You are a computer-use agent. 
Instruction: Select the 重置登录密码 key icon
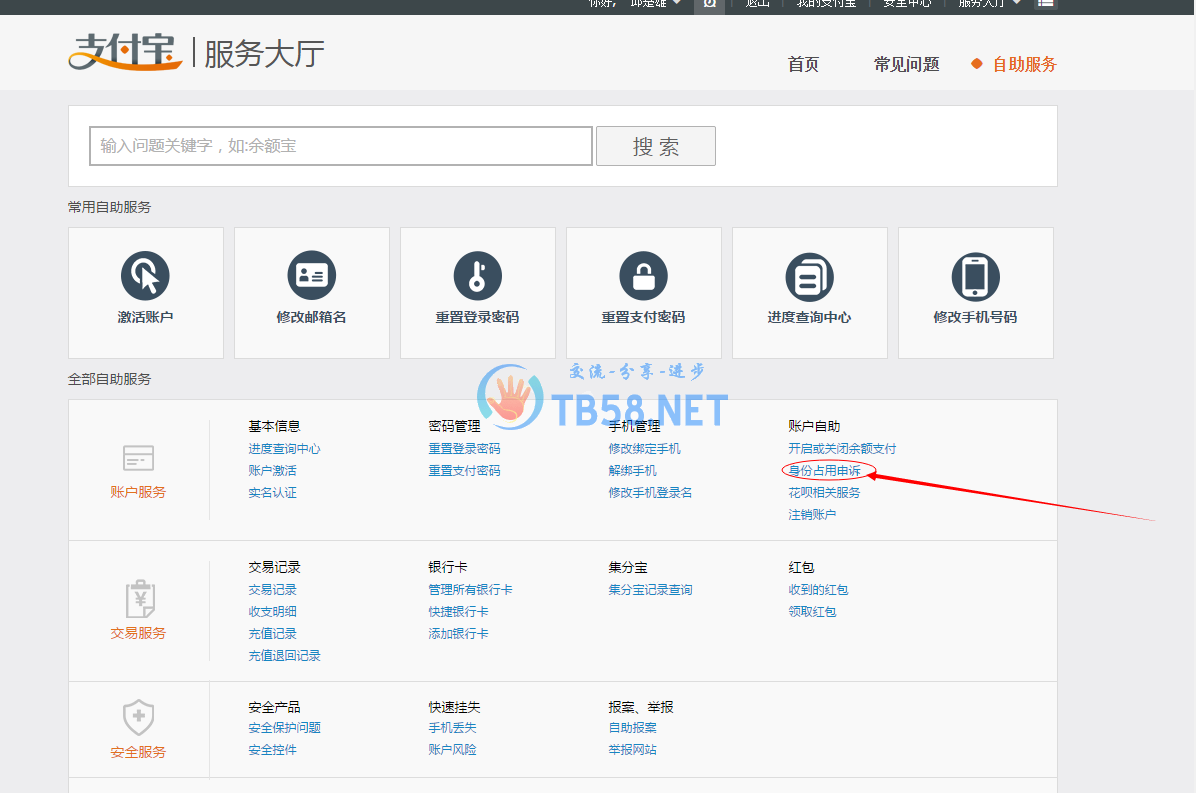coord(477,275)
